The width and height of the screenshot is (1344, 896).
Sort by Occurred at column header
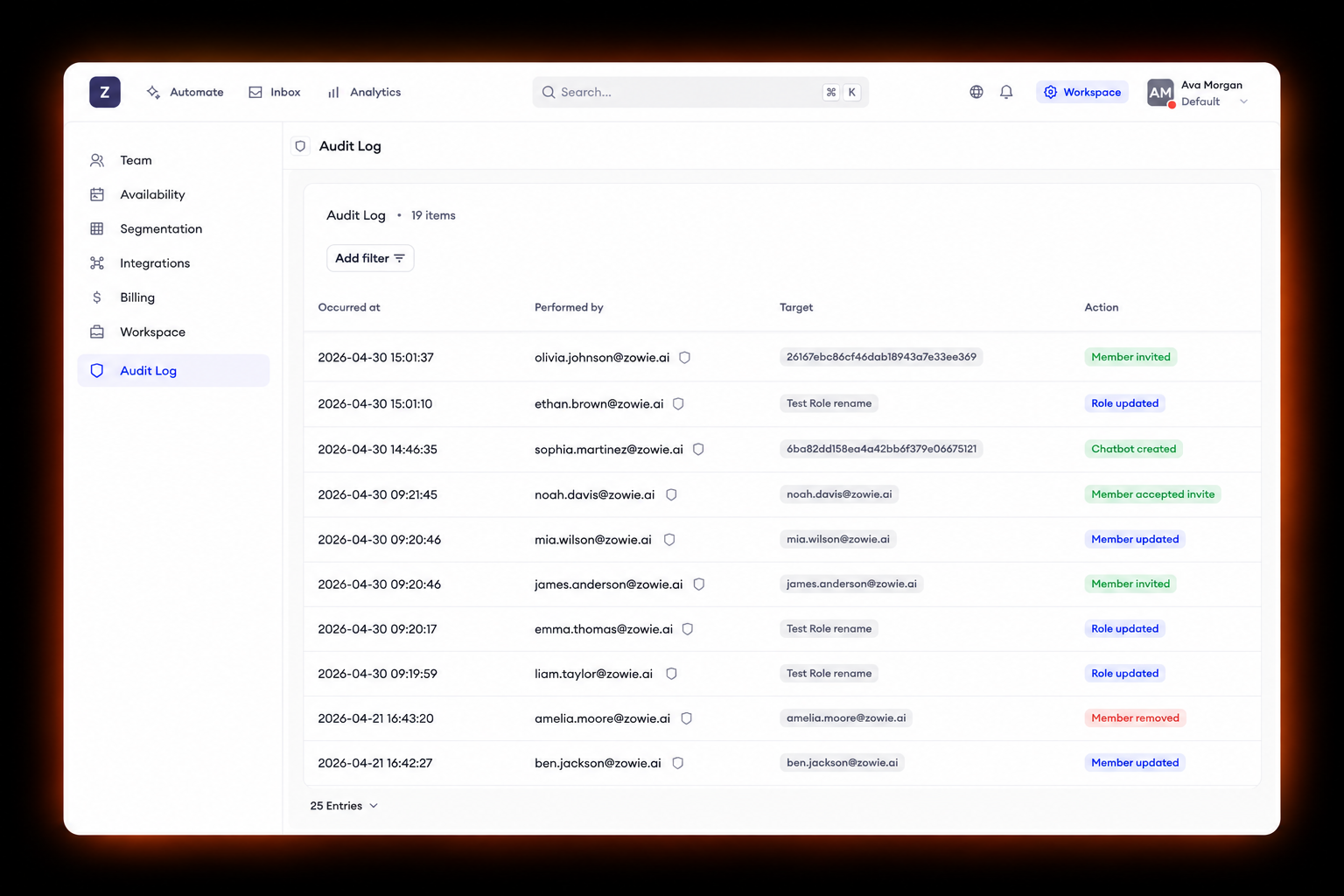tap(349, 307)
